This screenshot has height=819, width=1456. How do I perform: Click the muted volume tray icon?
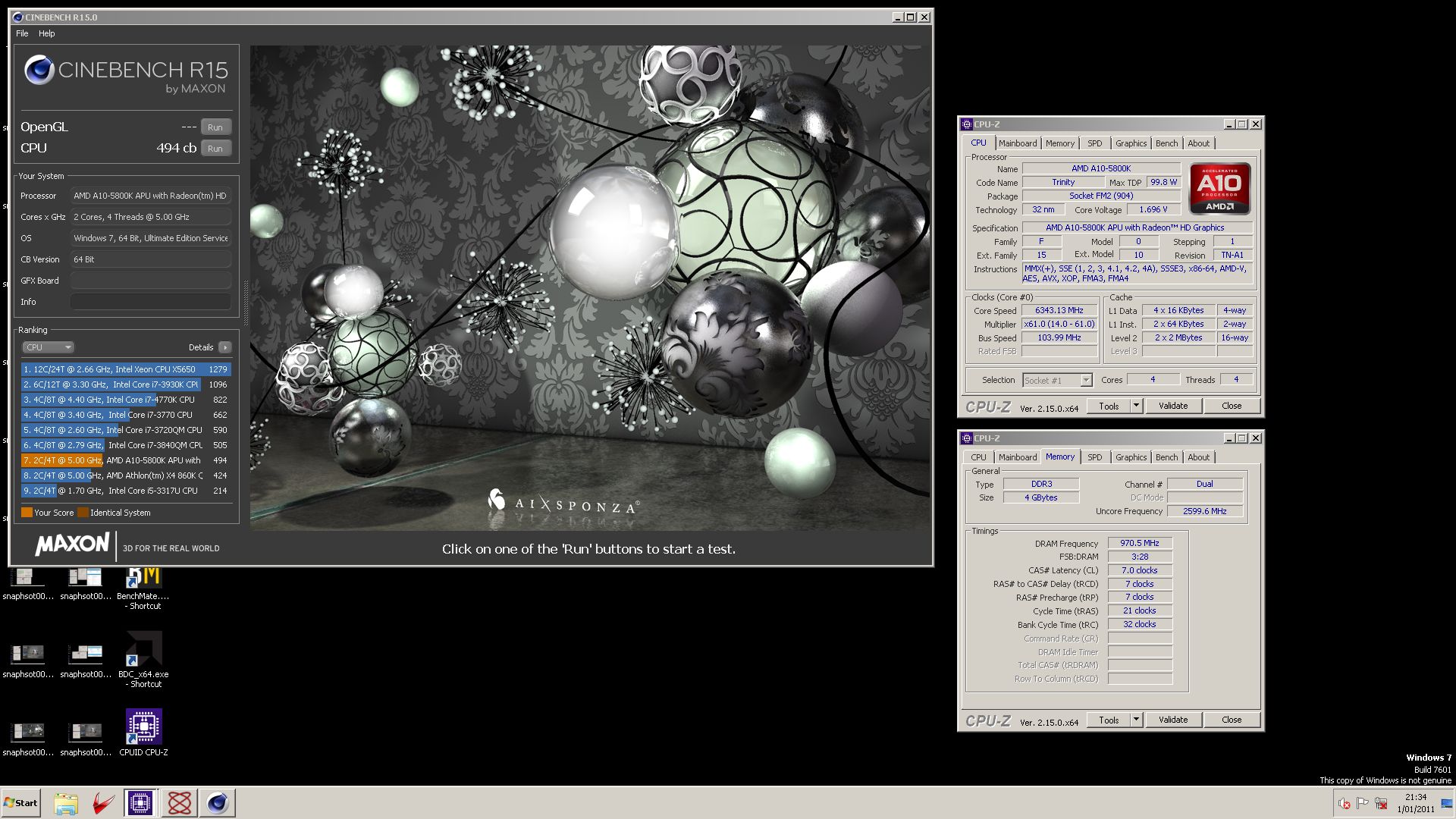(1345, 804)
